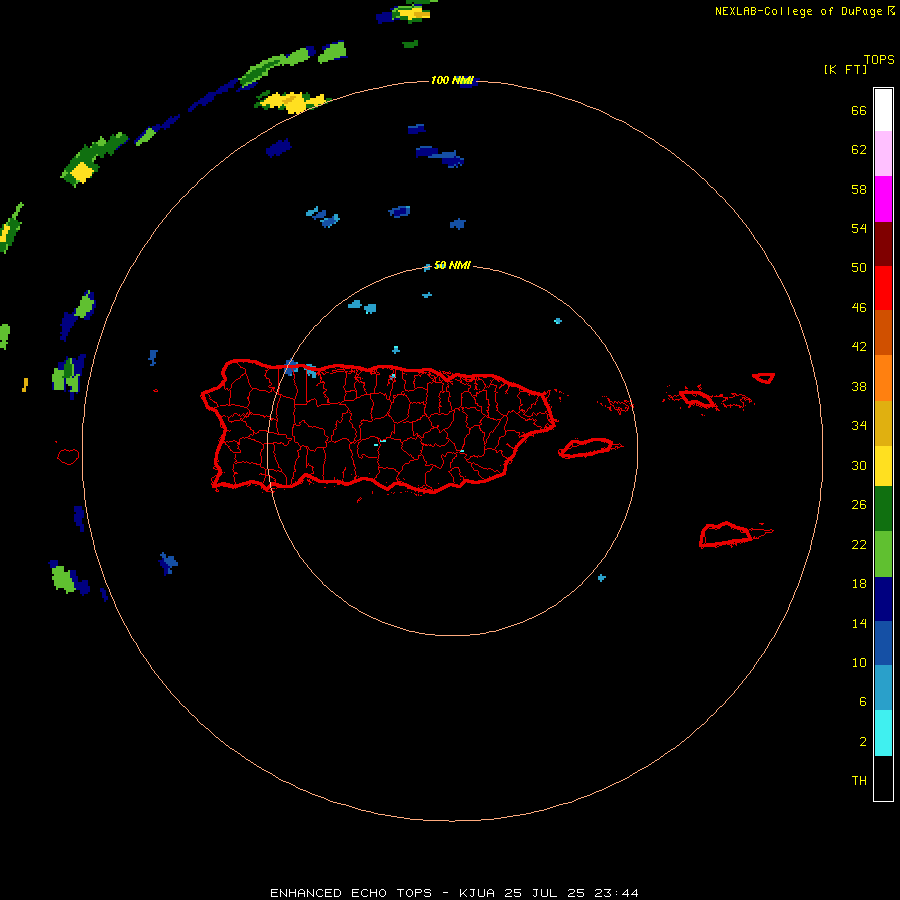Screen dimensions: 900x900
Task: Click the 58 value on the legend
Action: point(859,189)
